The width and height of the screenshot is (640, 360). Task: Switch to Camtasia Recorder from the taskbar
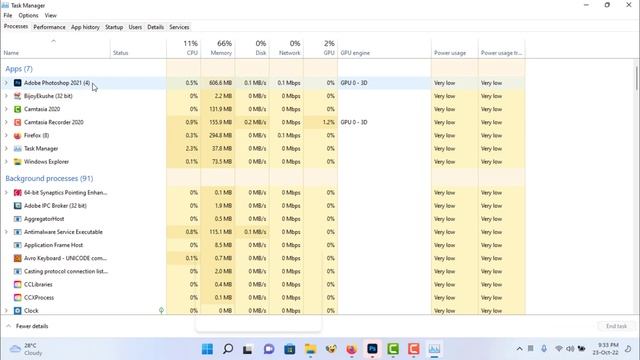tap(413, 349)
